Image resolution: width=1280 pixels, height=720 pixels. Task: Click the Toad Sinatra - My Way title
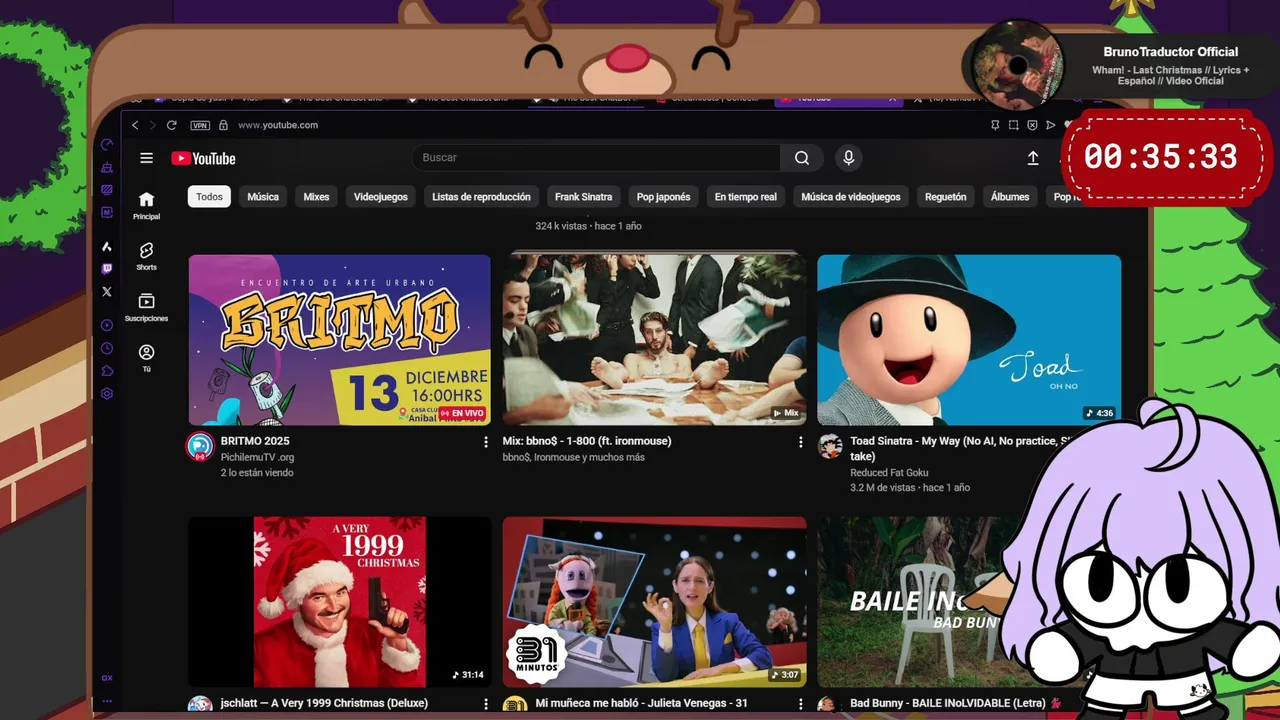(960, 448)
